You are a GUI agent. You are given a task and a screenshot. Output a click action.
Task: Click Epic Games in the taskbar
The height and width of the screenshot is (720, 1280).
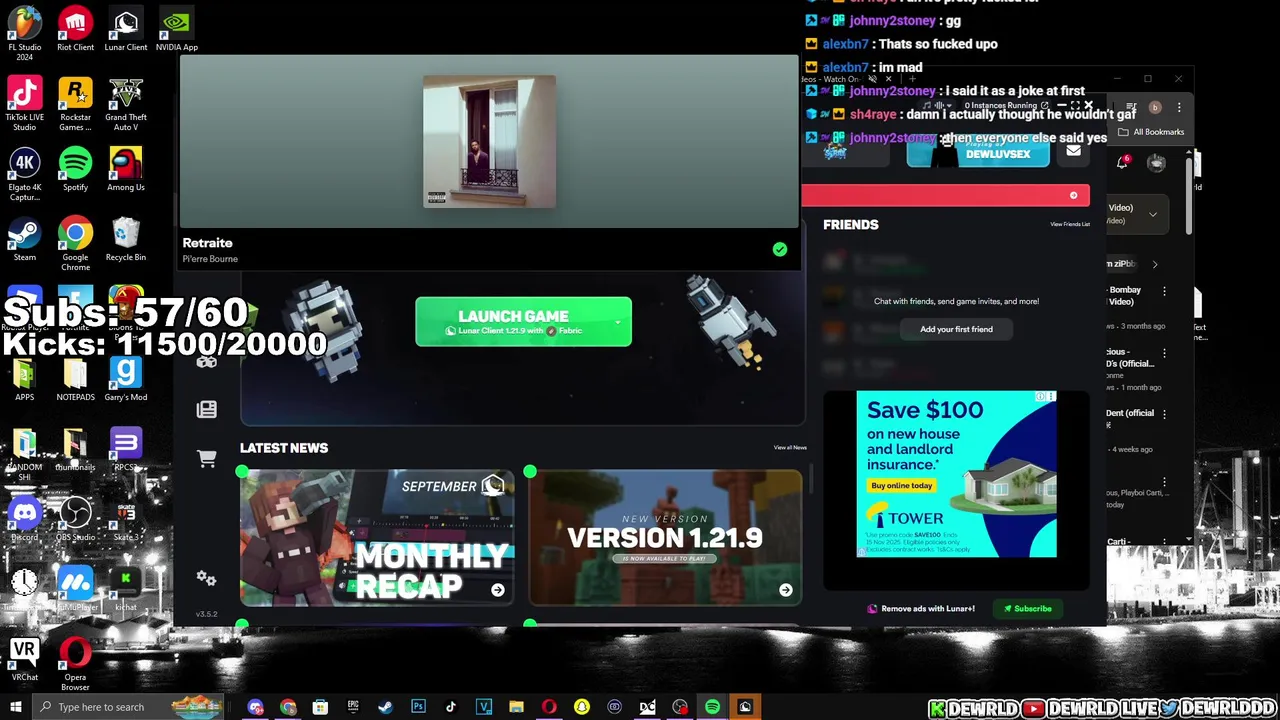coord(353,707)
